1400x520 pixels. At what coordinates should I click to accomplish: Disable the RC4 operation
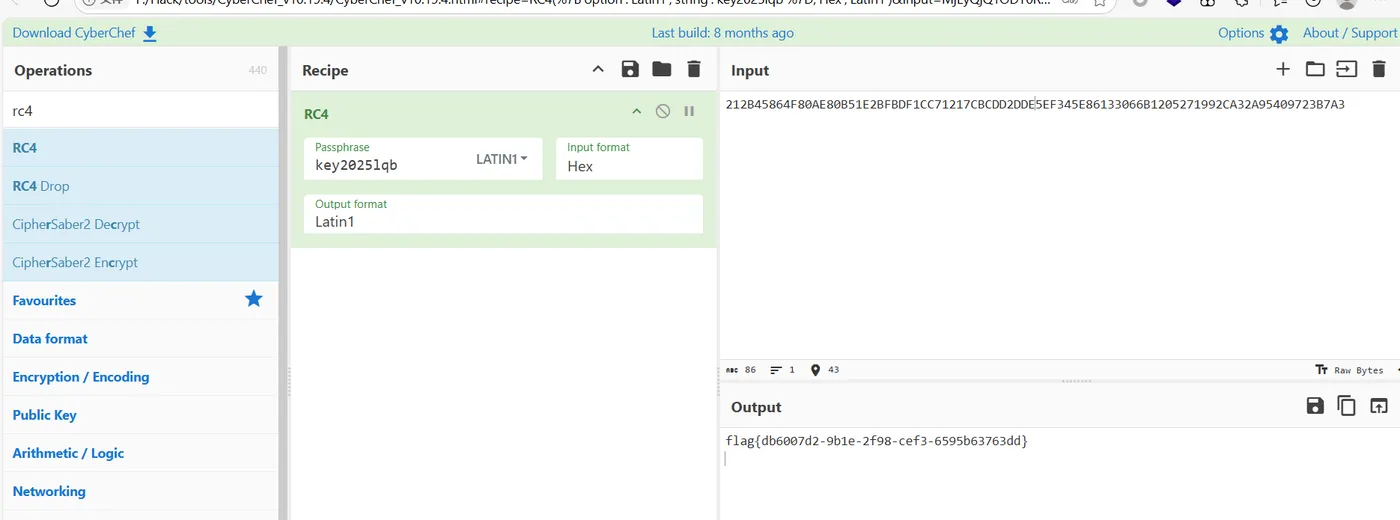click(663, 111)
